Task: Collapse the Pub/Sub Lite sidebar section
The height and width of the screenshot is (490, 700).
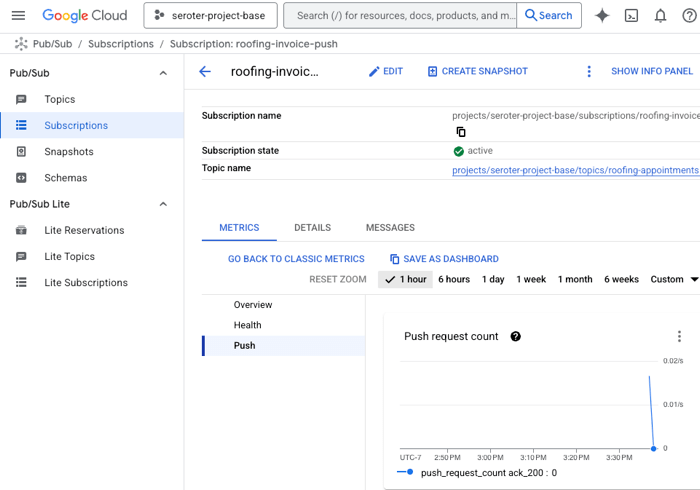Action: pyautogui.click(x=164, y=204)
